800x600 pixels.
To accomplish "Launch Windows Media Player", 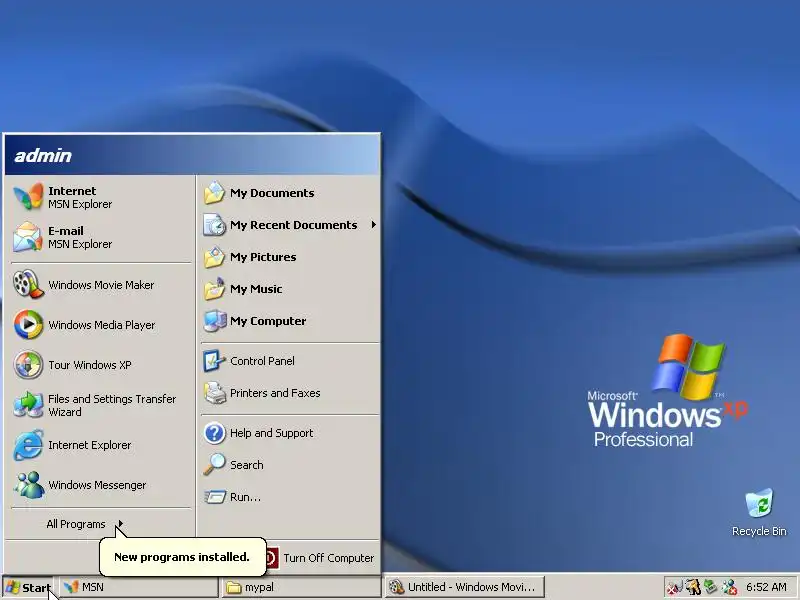I will point(100,324).
